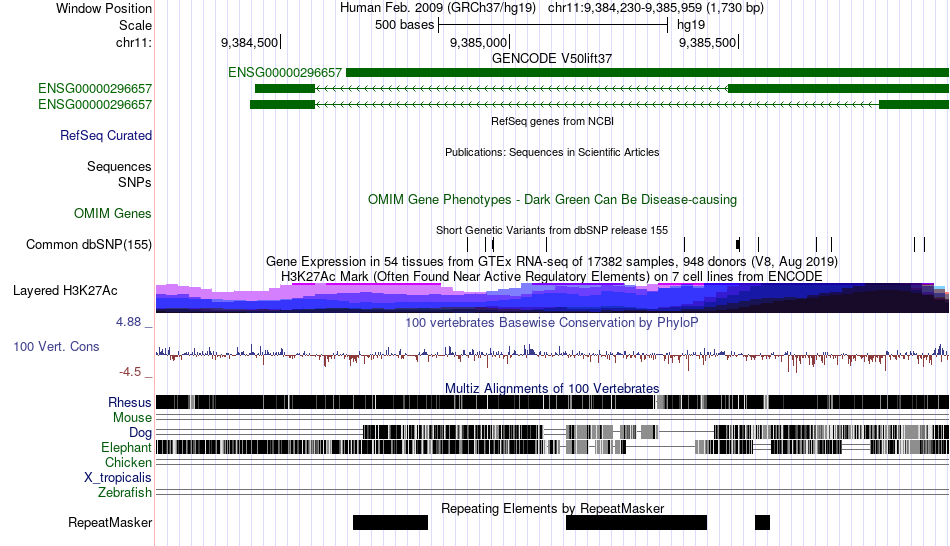Open the RepeatMasker track label
This screenshot has width=950, height=546.
(110, 522)
